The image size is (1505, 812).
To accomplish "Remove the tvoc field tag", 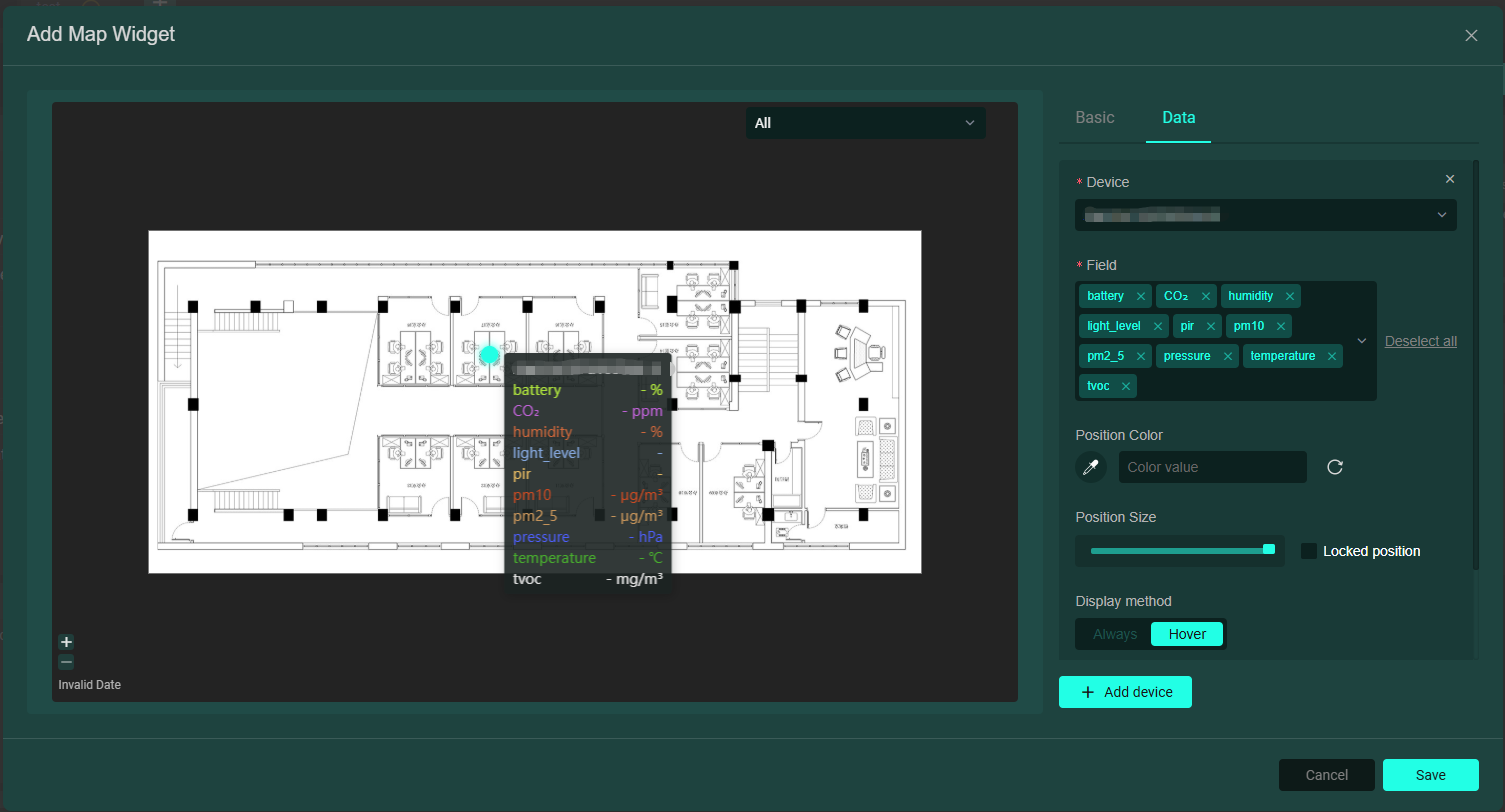I will tap(1126, 386).
